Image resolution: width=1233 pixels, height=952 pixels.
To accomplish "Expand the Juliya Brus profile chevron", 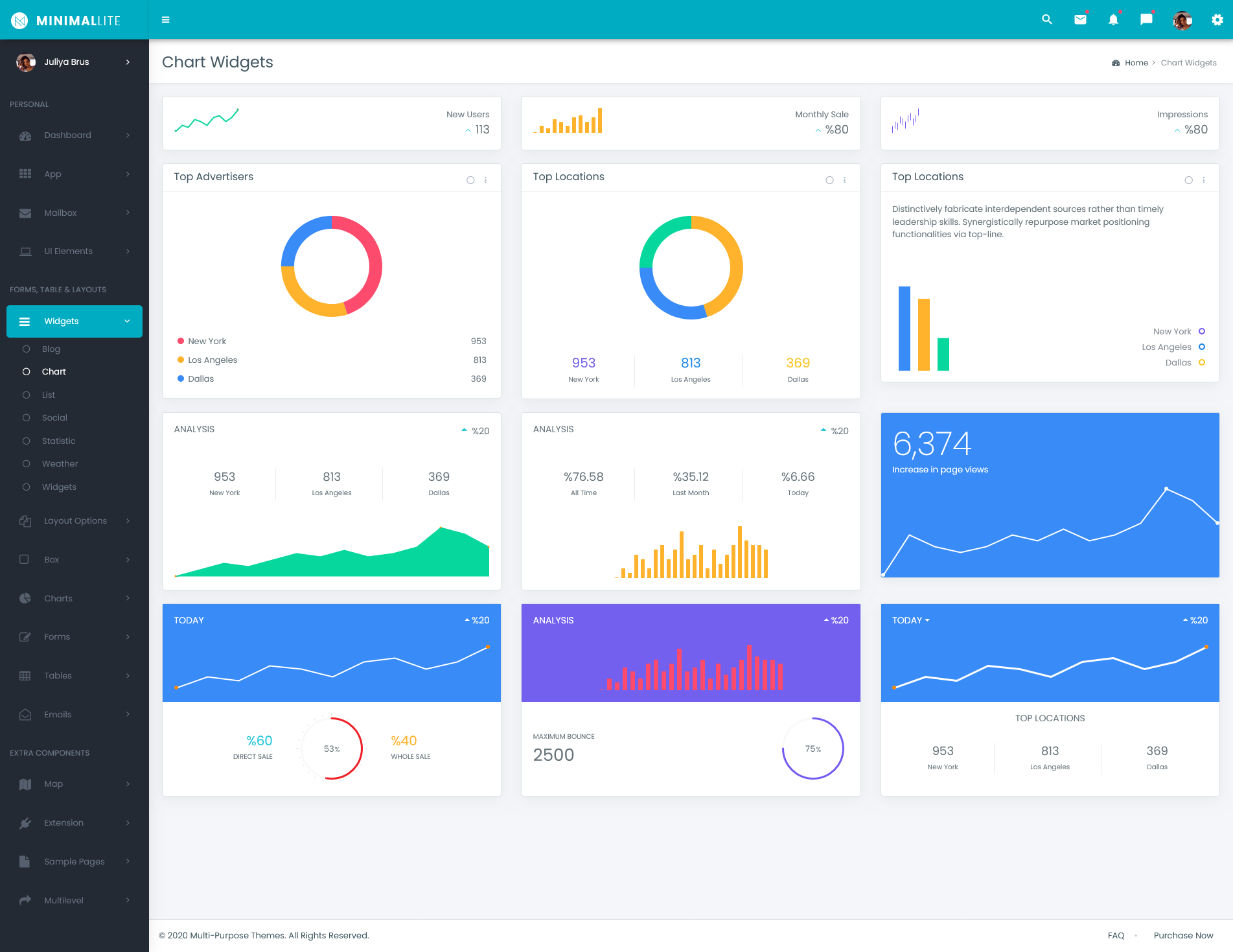I will click(x=128, y=62).
